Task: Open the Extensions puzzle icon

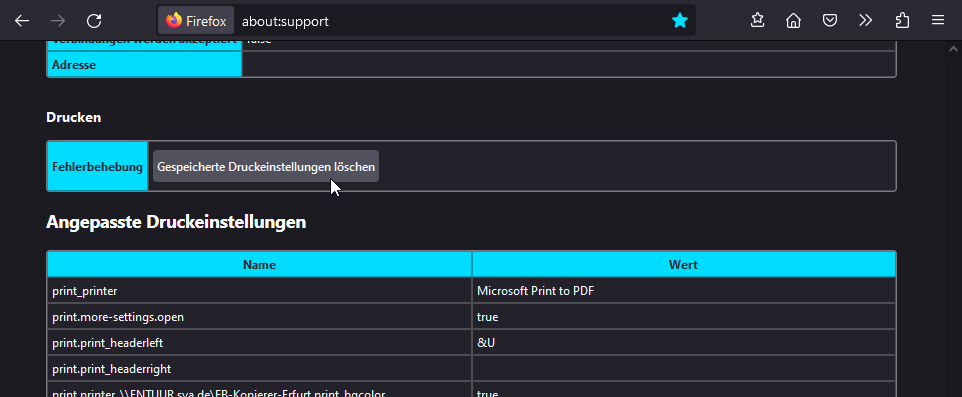Action: [x=902, y=21]
